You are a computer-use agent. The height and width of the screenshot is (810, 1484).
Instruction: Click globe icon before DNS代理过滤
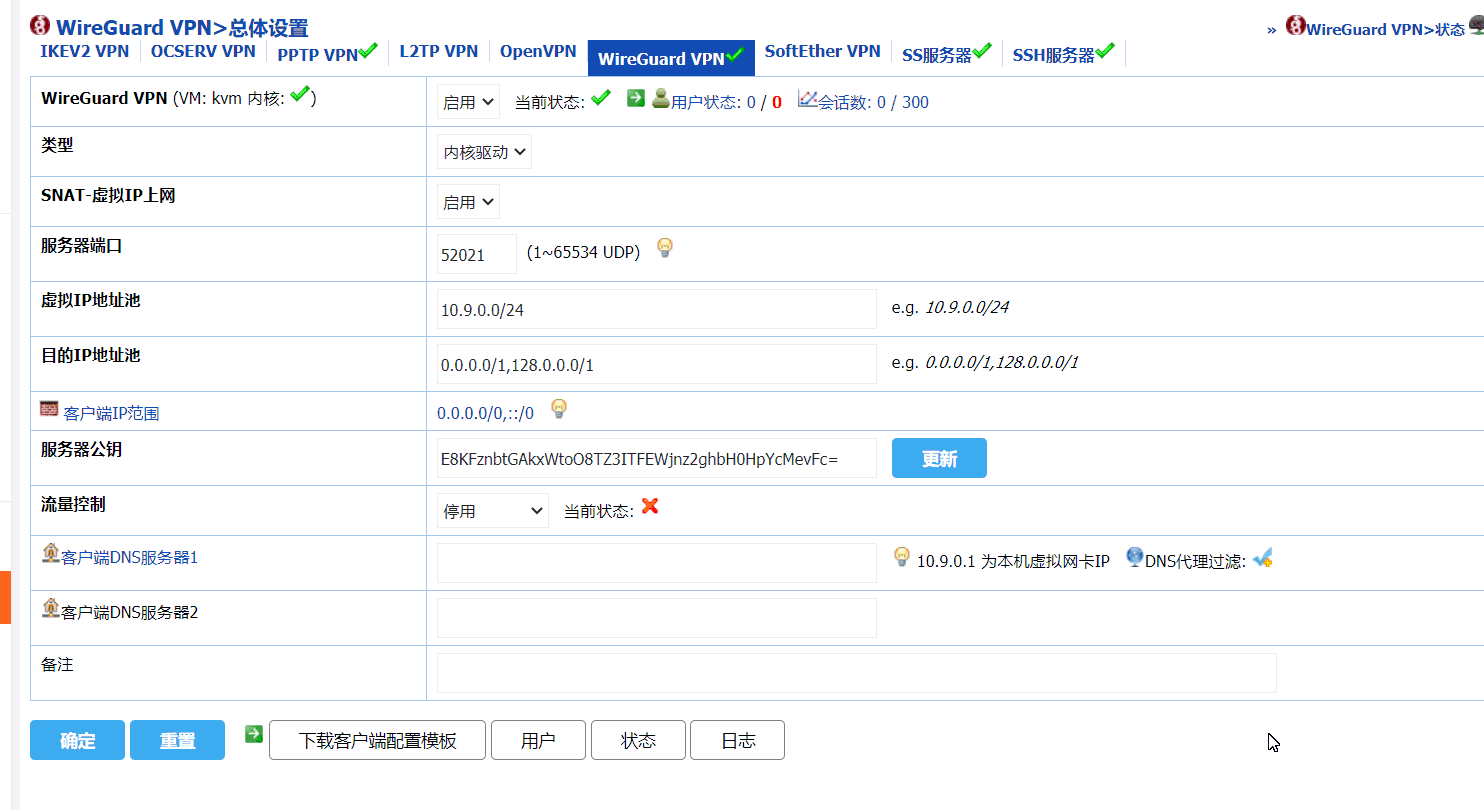(x=1135, y=557)
